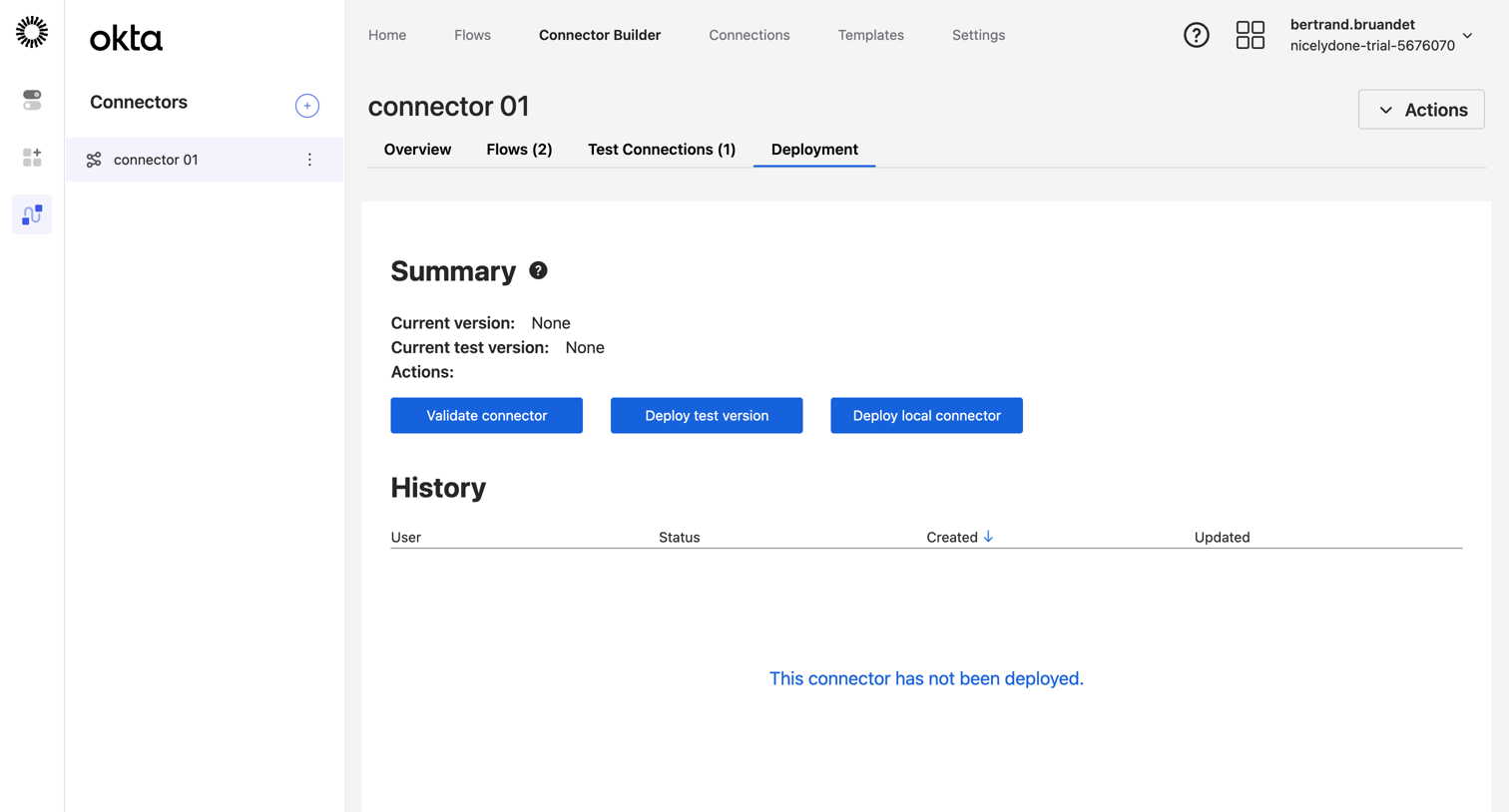
Task: Go to Home in top navigation
Action: (387, 35)
